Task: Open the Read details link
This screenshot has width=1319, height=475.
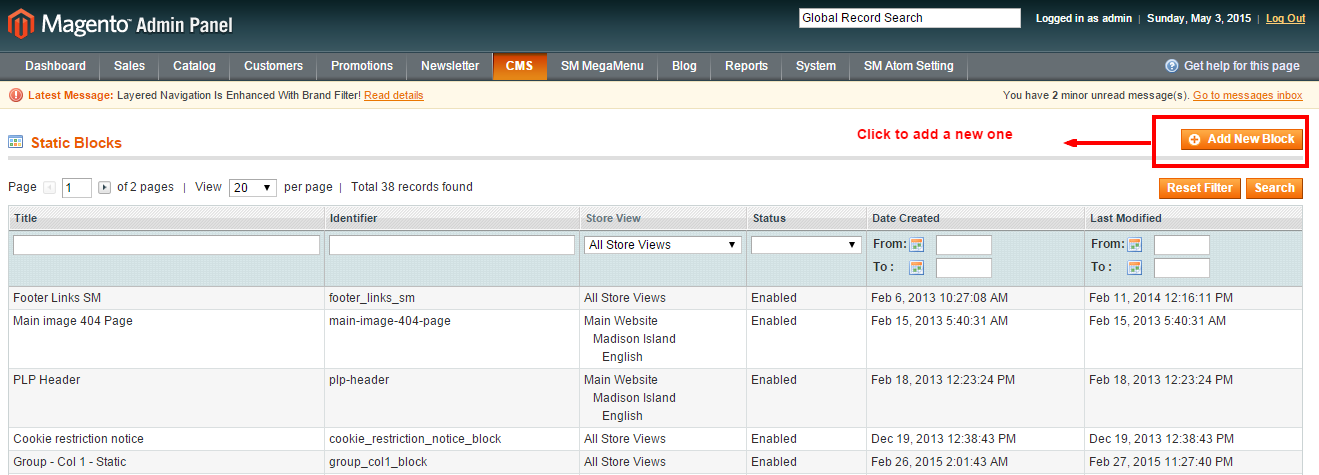Action: [x=393, y=95]
